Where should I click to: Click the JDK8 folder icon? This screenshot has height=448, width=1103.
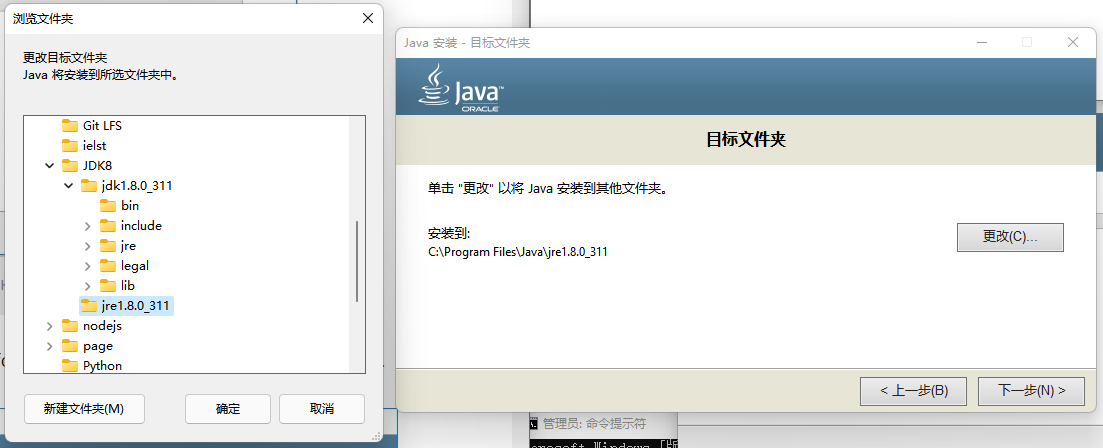[70, 166]
